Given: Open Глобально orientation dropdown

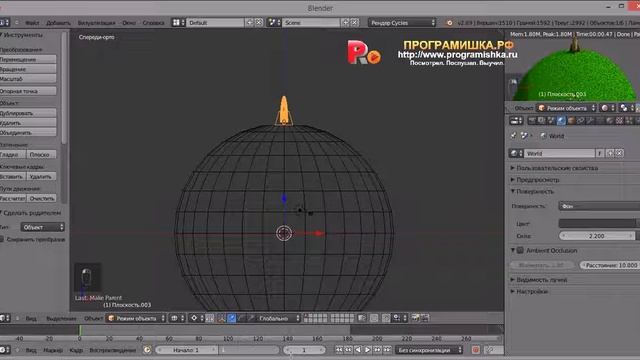Looking at the screenshot, I should coord(278,318).
